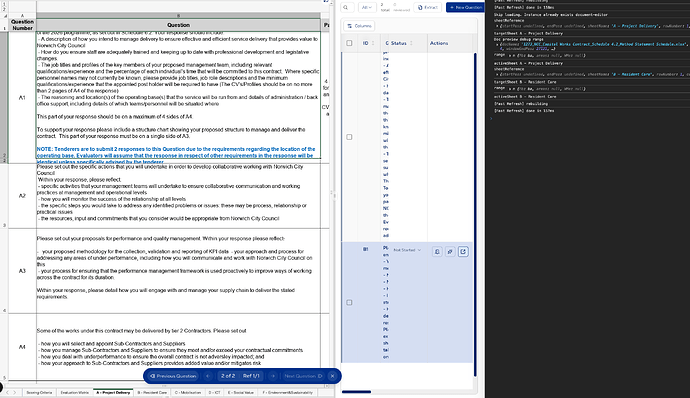
Task: Click the A4 question text about tier 2 Contractors
Action: click(x=170, y=347)
